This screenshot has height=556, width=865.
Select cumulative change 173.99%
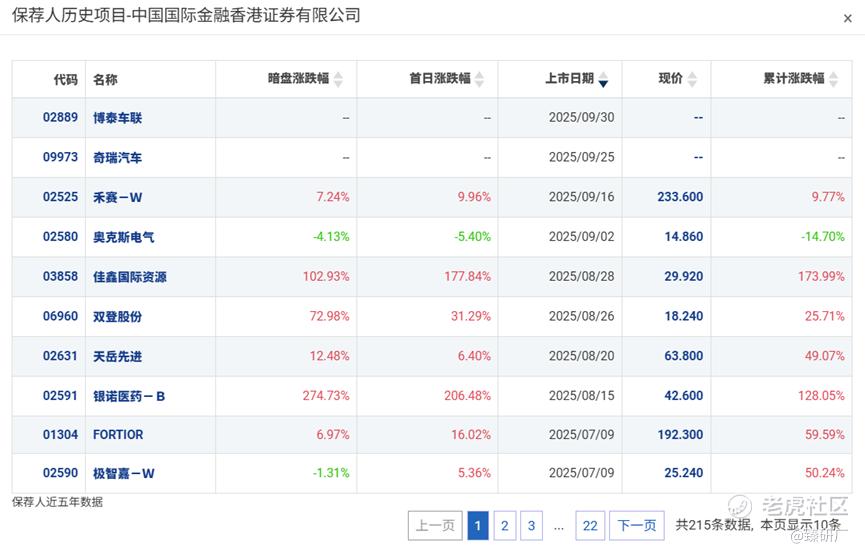[821, 276]
